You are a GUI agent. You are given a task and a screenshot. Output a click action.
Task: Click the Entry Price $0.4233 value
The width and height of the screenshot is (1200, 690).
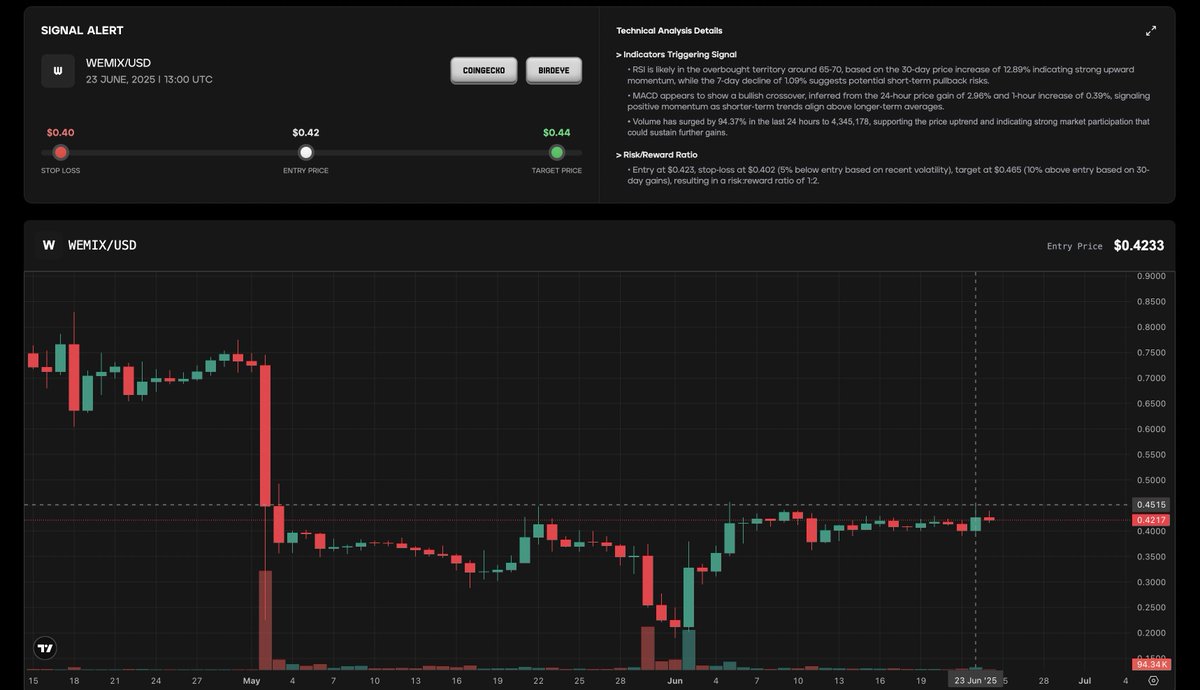(1139, 245)
